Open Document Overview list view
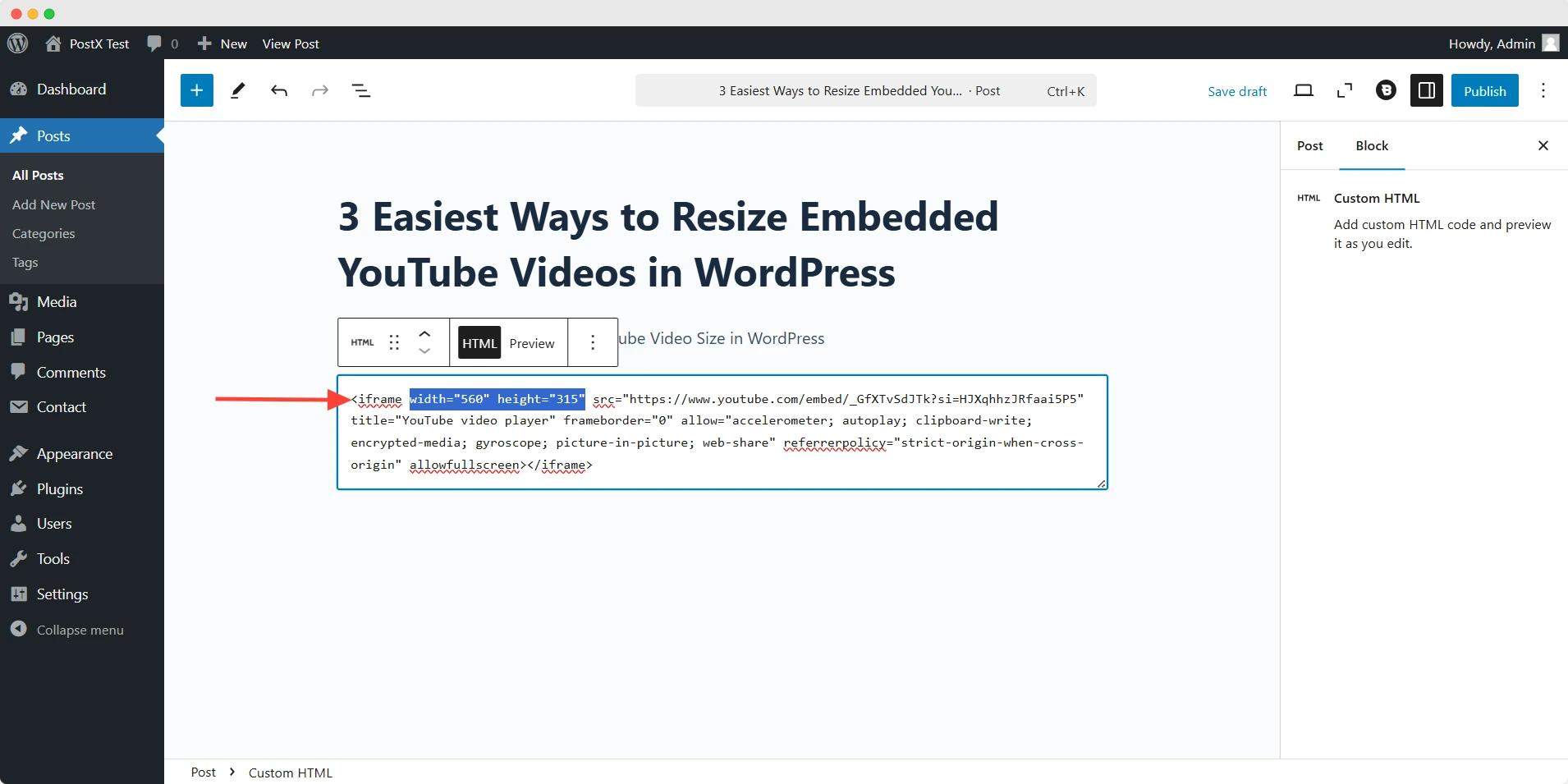 (x=361, y=90)
